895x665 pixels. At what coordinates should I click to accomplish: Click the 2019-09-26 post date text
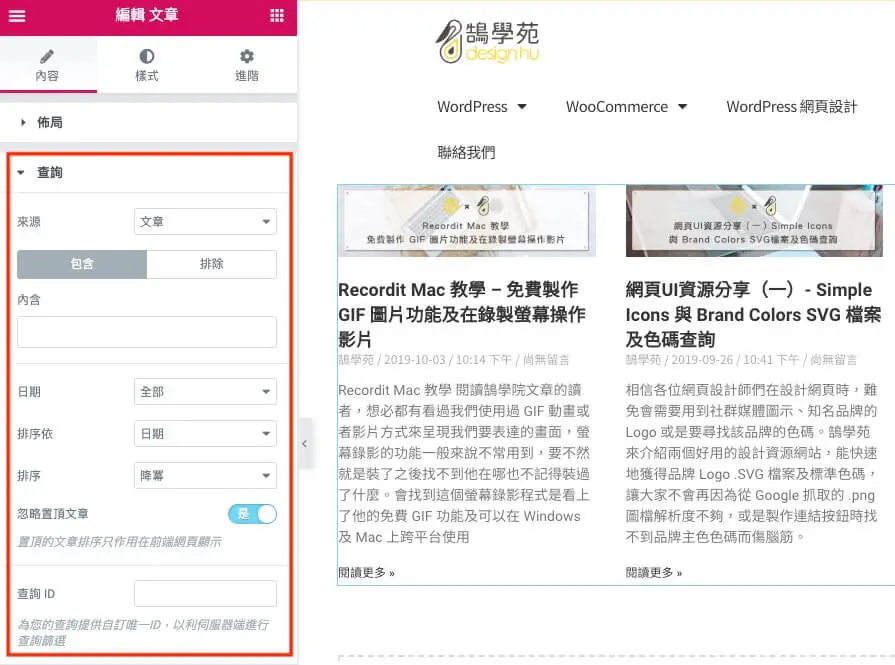click(x=702, y=360)
